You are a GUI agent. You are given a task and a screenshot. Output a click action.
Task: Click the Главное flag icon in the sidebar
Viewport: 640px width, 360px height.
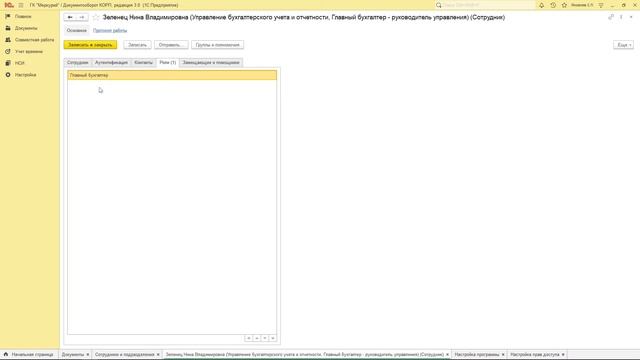pos(8,16)
